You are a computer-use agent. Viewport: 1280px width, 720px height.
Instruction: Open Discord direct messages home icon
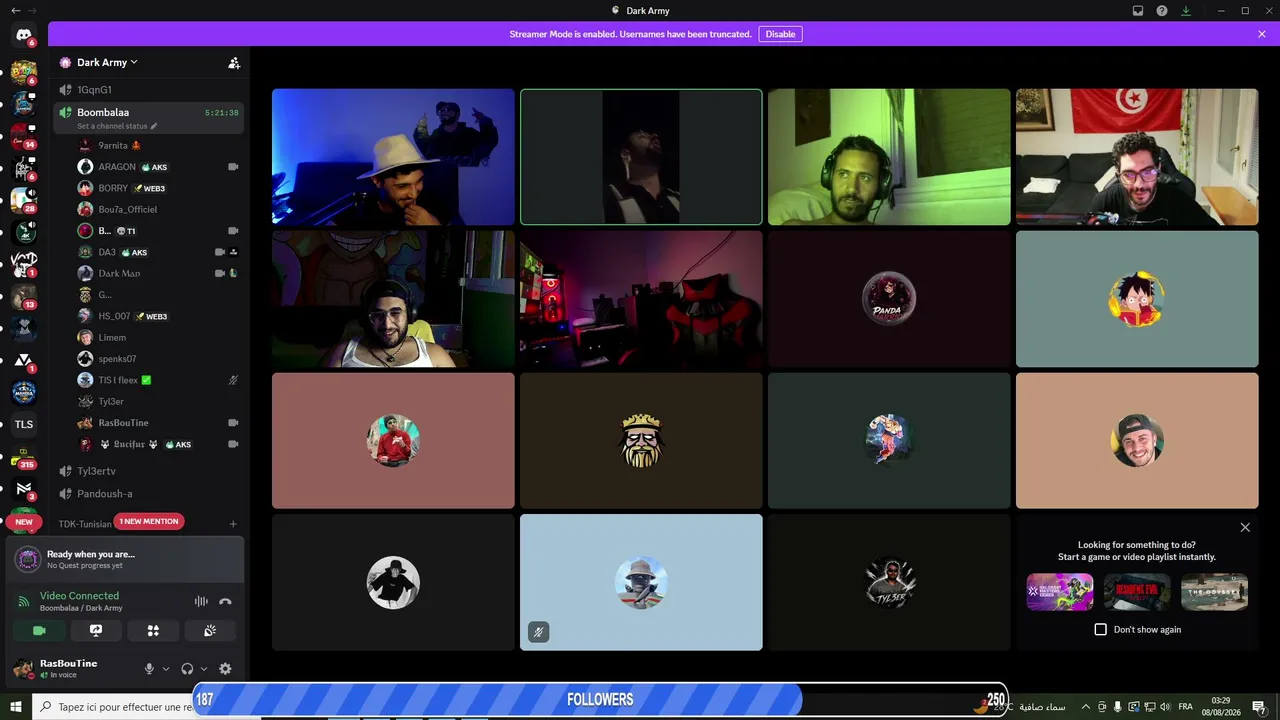click(x=24, y=35)
